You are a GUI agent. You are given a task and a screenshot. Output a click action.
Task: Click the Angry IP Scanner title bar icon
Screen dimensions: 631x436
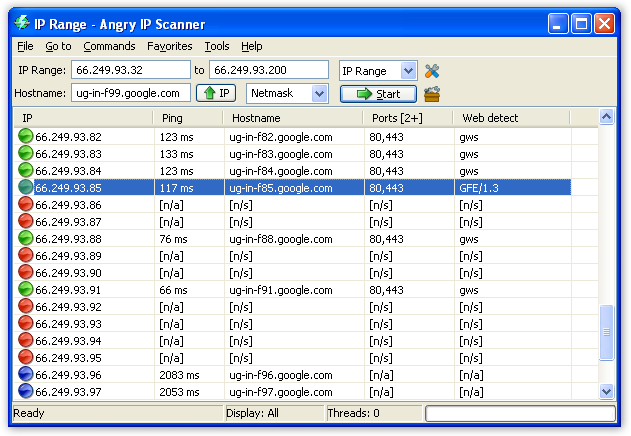pyautogui.click(x=21, y=22)
